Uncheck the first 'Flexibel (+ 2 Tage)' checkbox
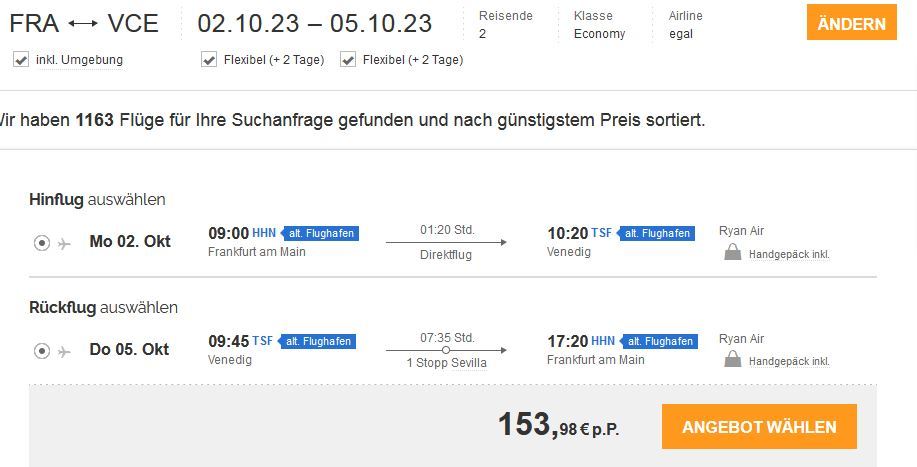 tap(209, 60)
